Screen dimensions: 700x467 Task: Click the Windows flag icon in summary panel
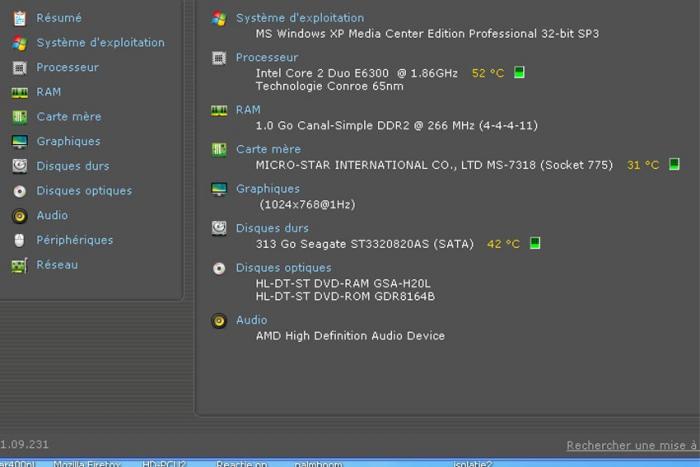[x=219, y=18]
